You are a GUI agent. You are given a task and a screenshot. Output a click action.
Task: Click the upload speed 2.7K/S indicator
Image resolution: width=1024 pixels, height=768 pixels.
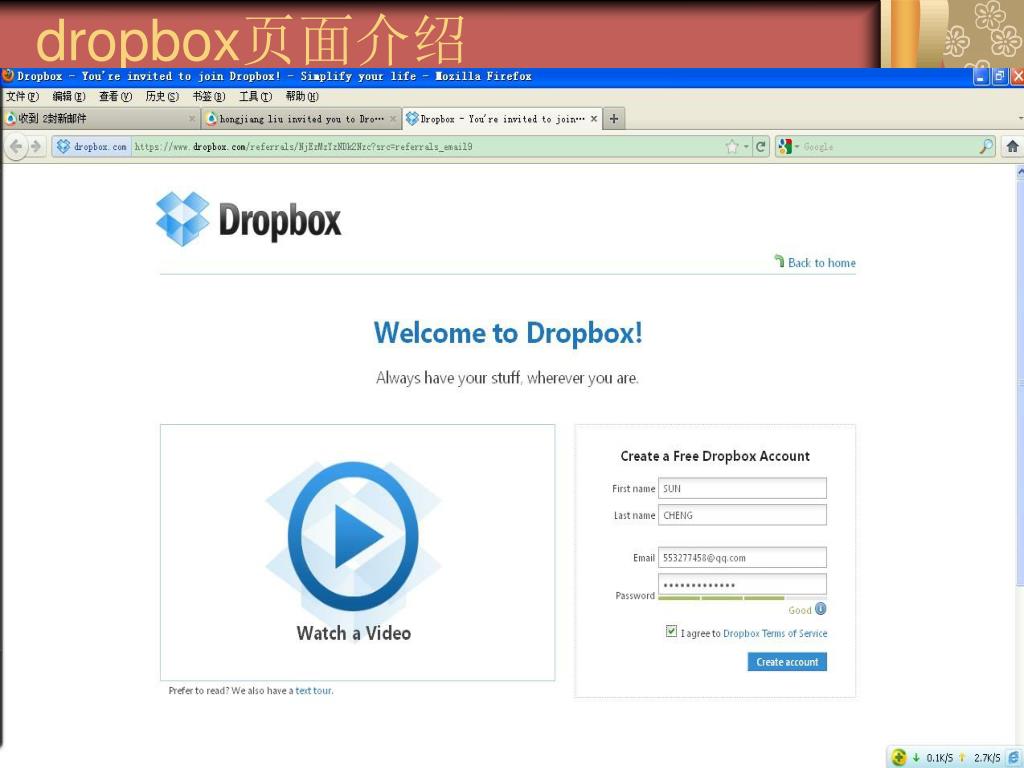[979, 758]
